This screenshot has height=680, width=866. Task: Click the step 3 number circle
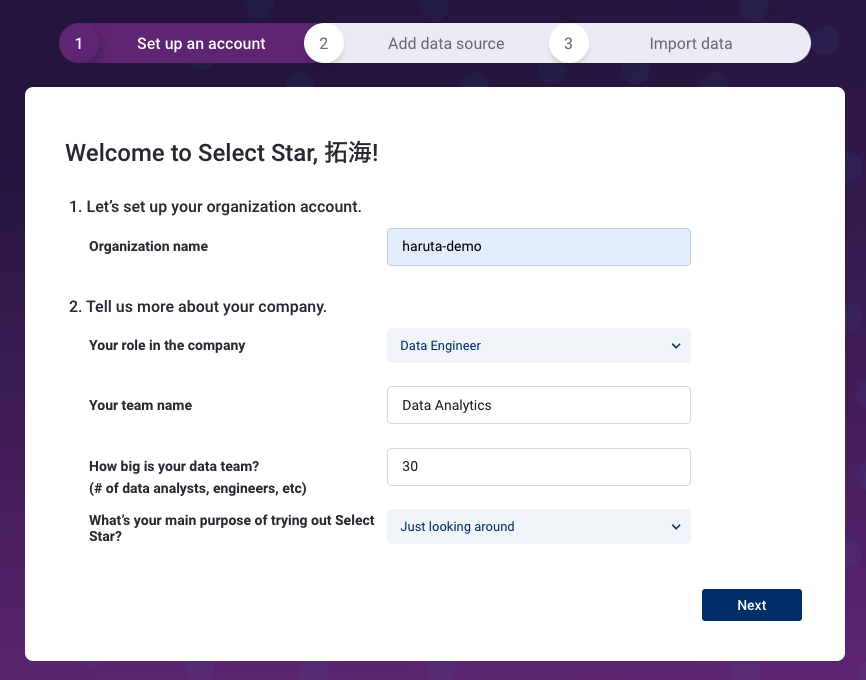point(568,43)
